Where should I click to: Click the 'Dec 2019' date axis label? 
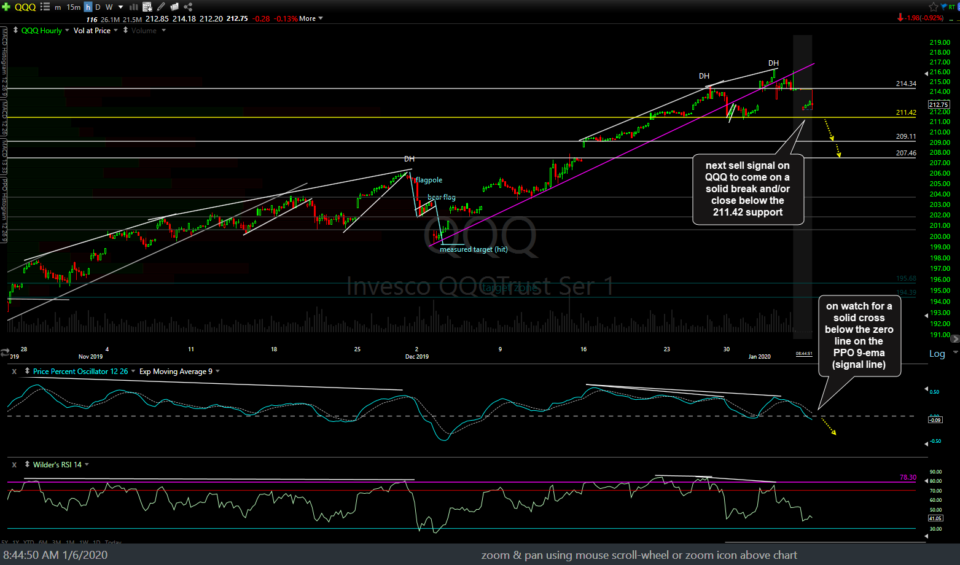click(417, 357)
